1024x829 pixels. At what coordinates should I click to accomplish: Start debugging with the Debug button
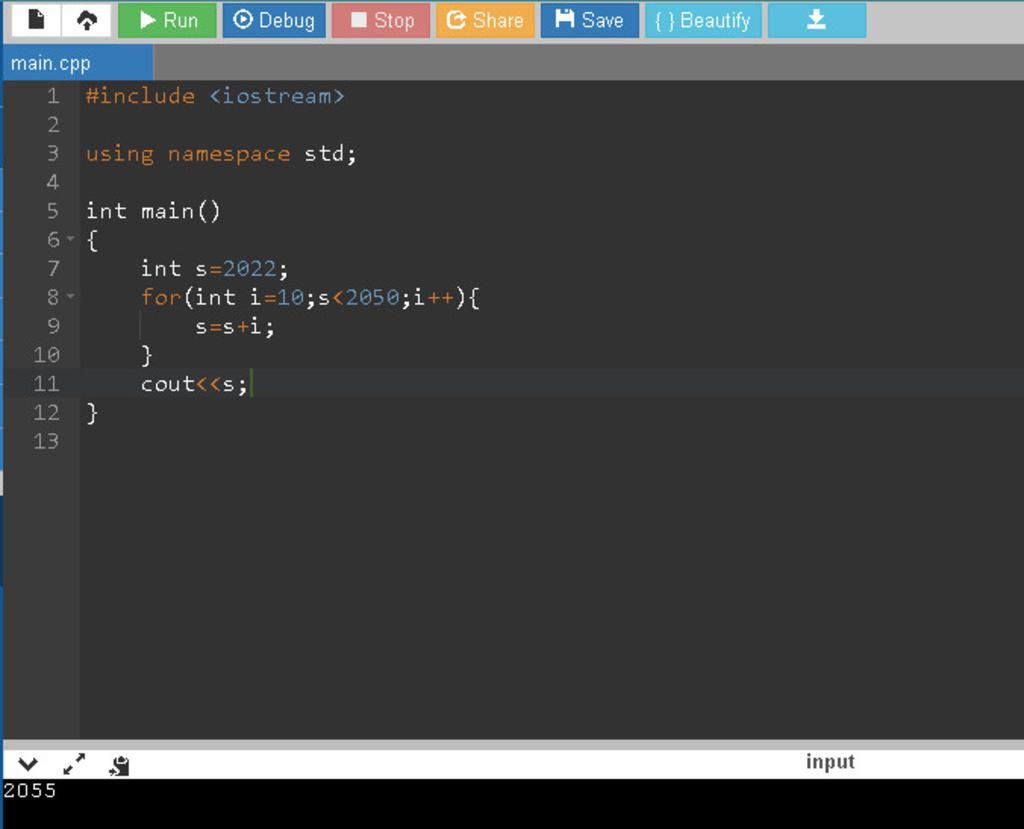274,20
